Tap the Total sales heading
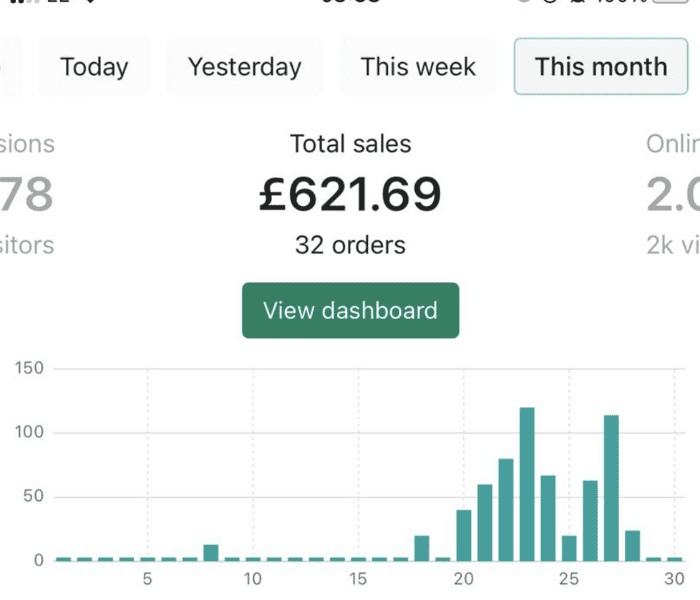Screen dimensions: 700x600 350,144
